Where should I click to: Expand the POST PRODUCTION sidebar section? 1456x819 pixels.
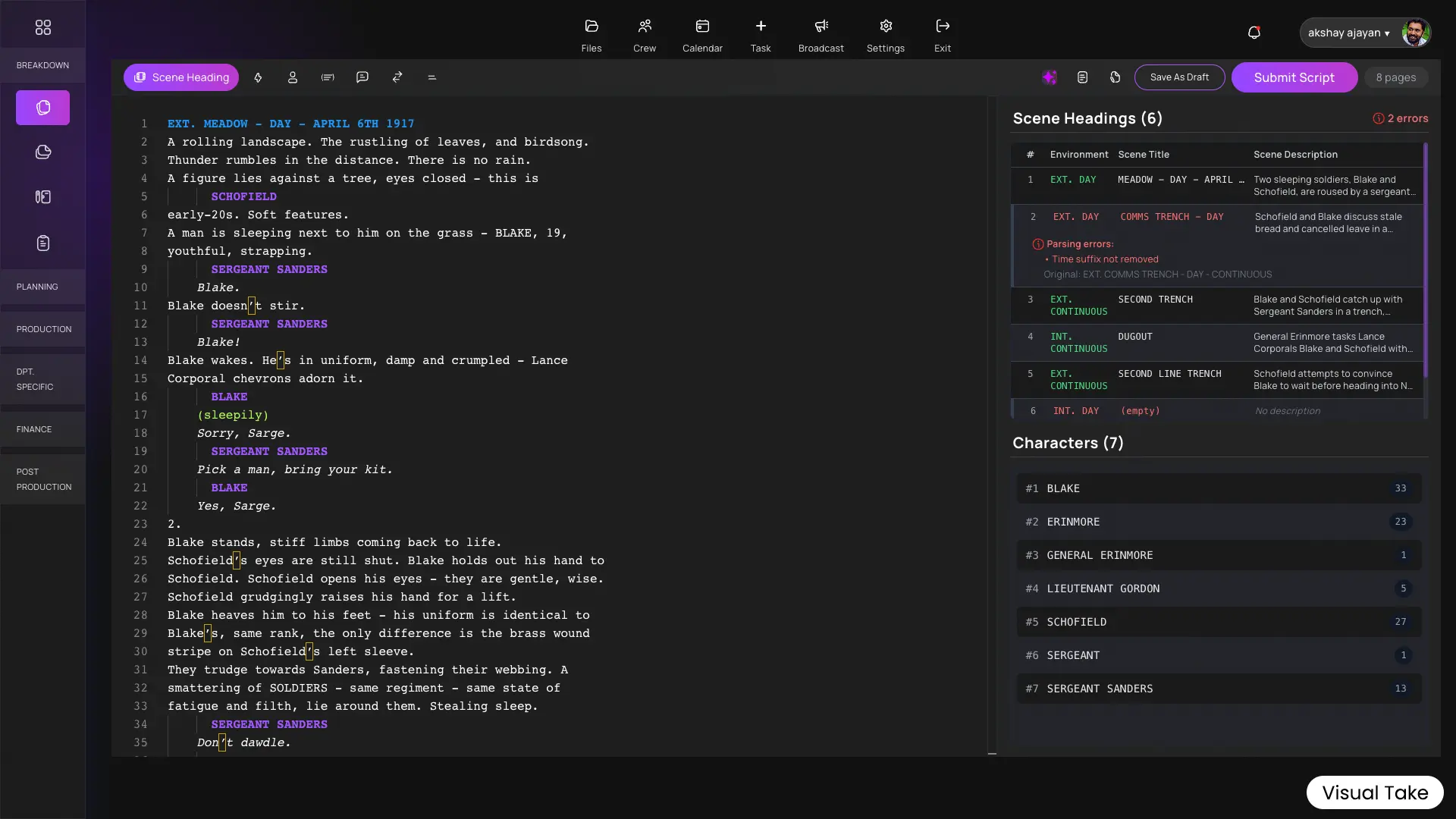pos(42,479)
